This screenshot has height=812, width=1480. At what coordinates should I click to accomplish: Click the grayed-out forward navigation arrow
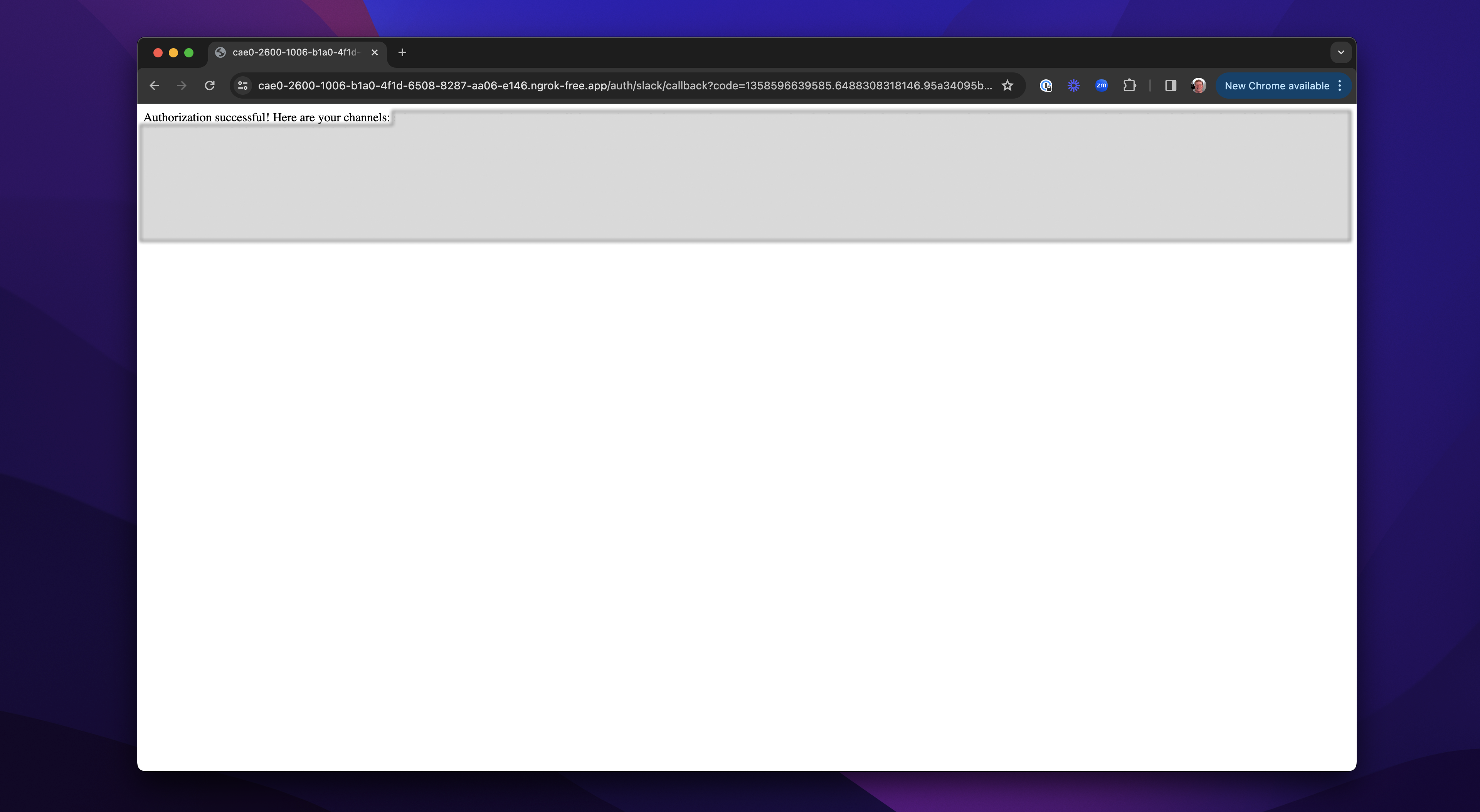tap(182, 85)
